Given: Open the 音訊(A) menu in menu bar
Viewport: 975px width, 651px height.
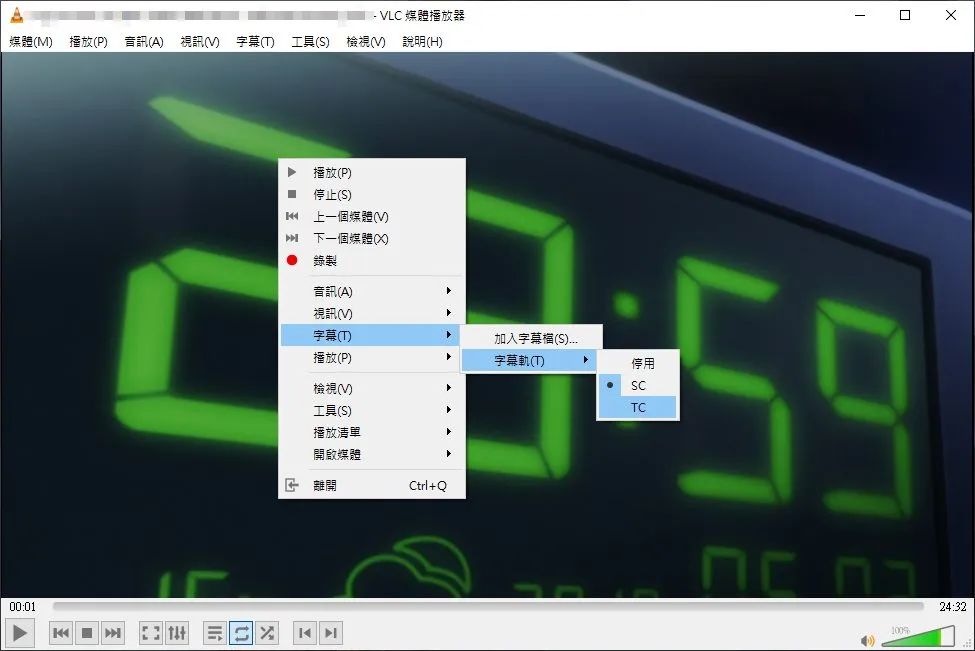Looking at the screenshot, I should 144,42.
